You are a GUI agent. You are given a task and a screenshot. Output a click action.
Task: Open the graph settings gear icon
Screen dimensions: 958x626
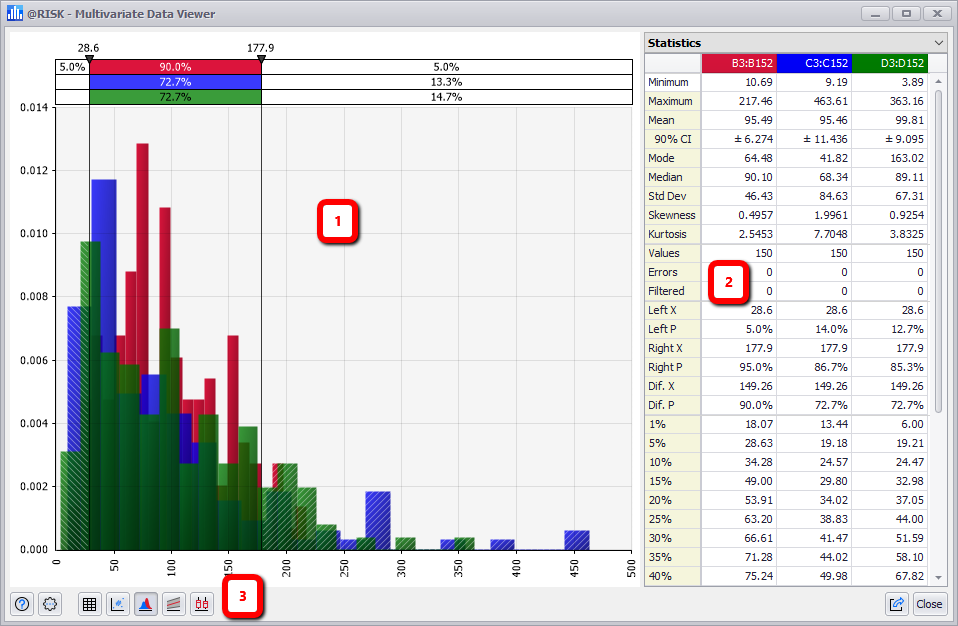pos(50,604)
